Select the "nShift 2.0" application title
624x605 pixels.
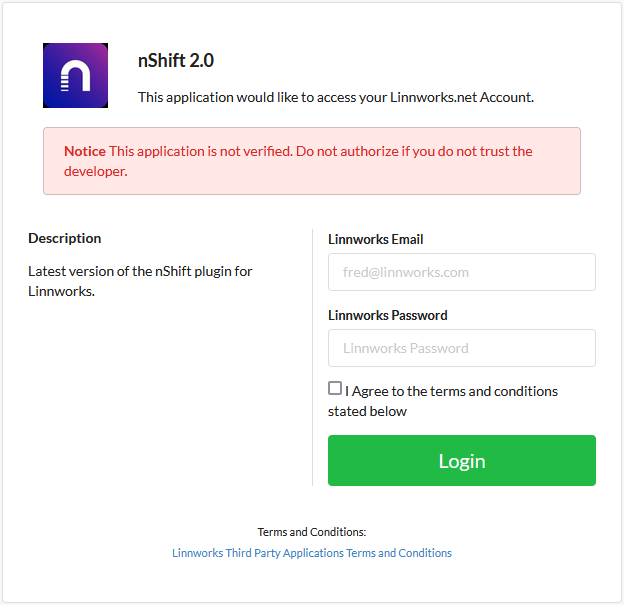[x=176, y=60]
